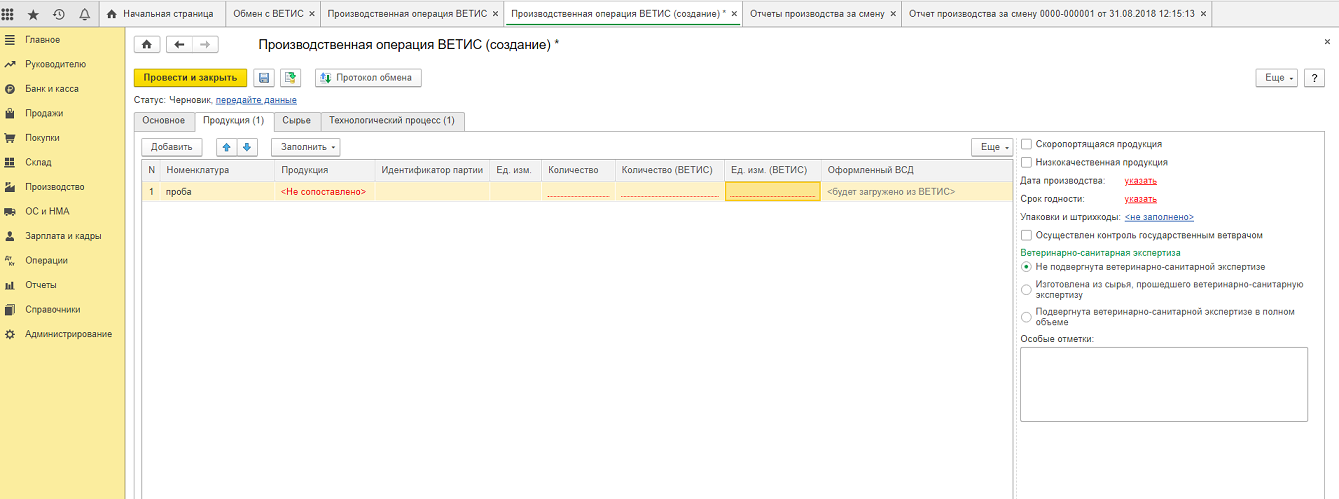
Task: Enable the Скоропортящаяся продукция checkbox
Action: pyautogui.click(x=1026, y=144)
